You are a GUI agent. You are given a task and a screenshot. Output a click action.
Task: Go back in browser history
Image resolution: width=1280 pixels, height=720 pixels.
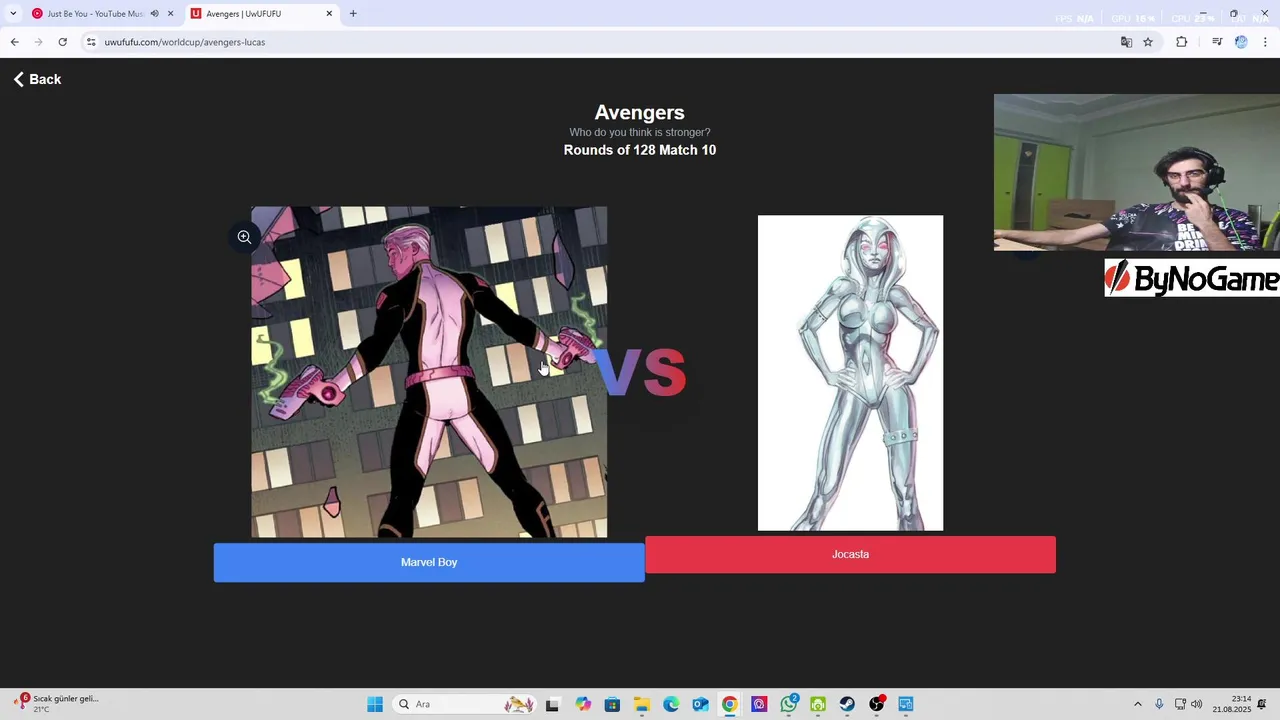pos(14,42)
